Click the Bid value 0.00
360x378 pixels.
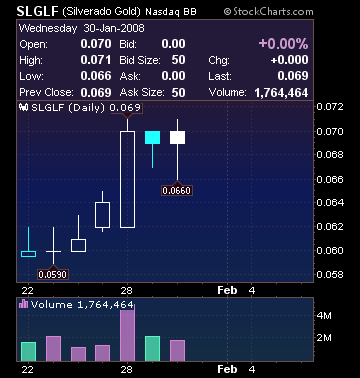pyautogui.click(x=173, y=44)
